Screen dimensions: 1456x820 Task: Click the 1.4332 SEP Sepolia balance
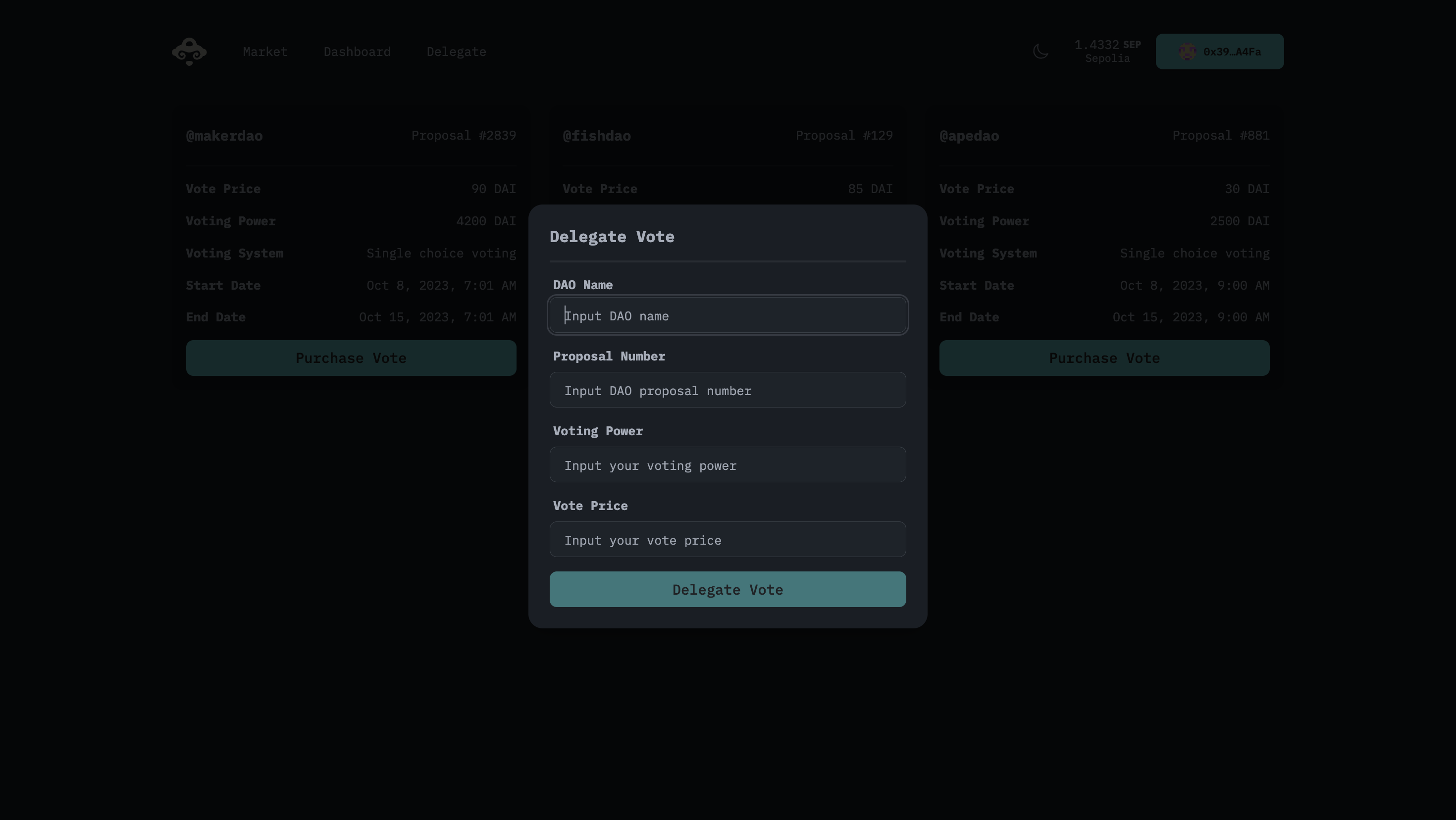[x=1108, y=51]
